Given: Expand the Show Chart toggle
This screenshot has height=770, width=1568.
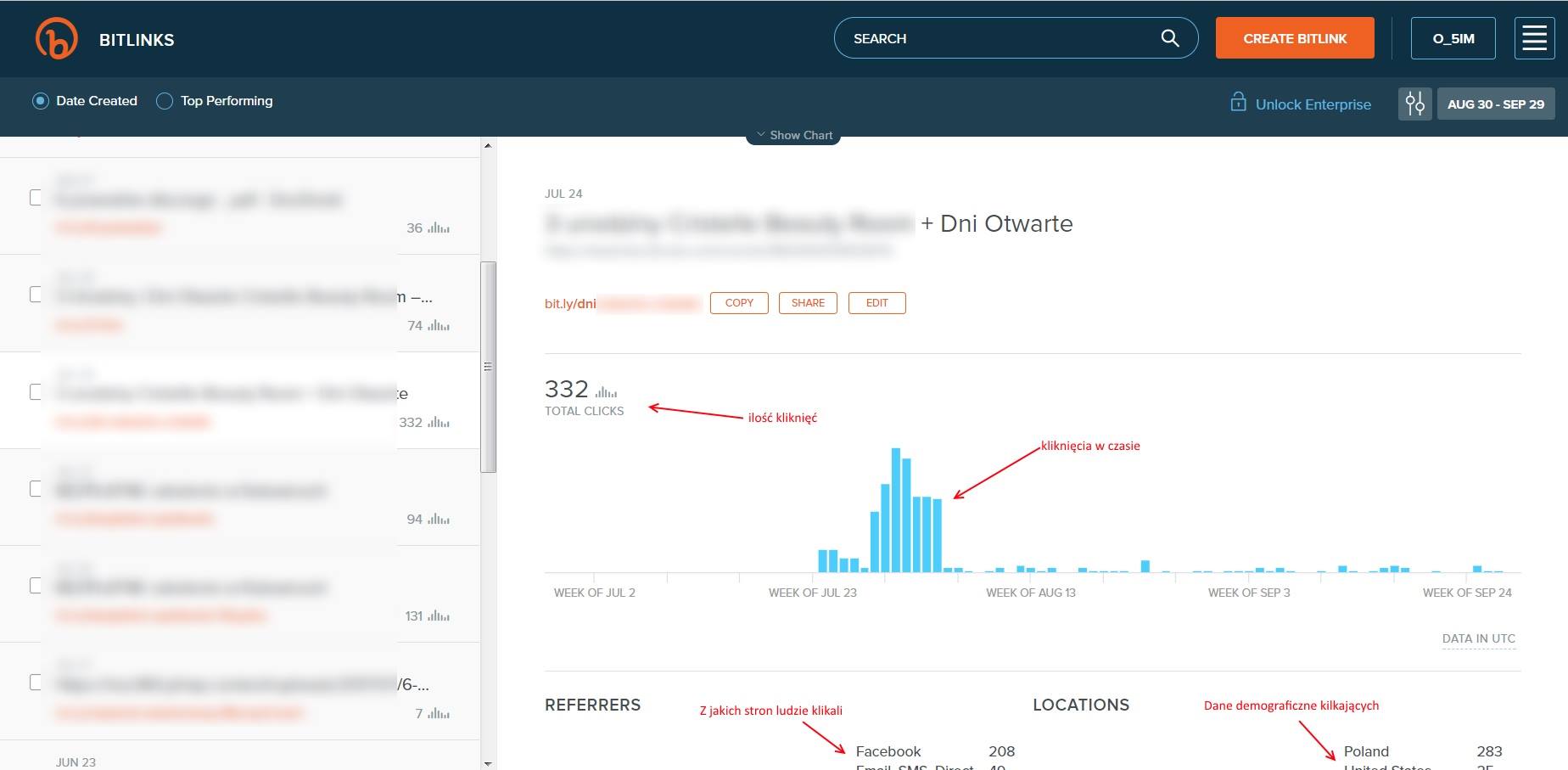Looking at the screenshot, I should coord(793,136).
